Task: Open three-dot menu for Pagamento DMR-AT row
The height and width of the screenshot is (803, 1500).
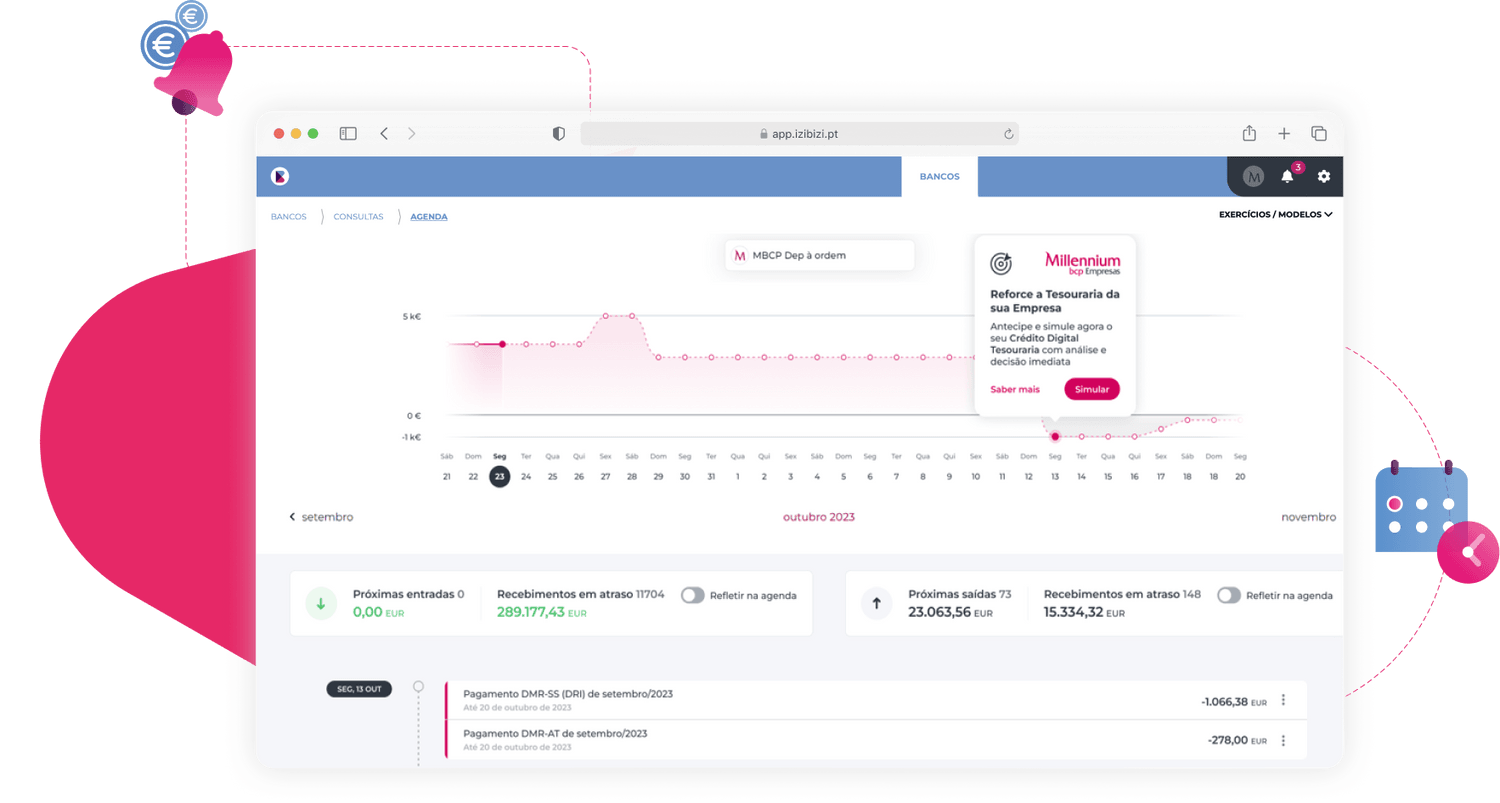Action: click(x=1283, y=741)
